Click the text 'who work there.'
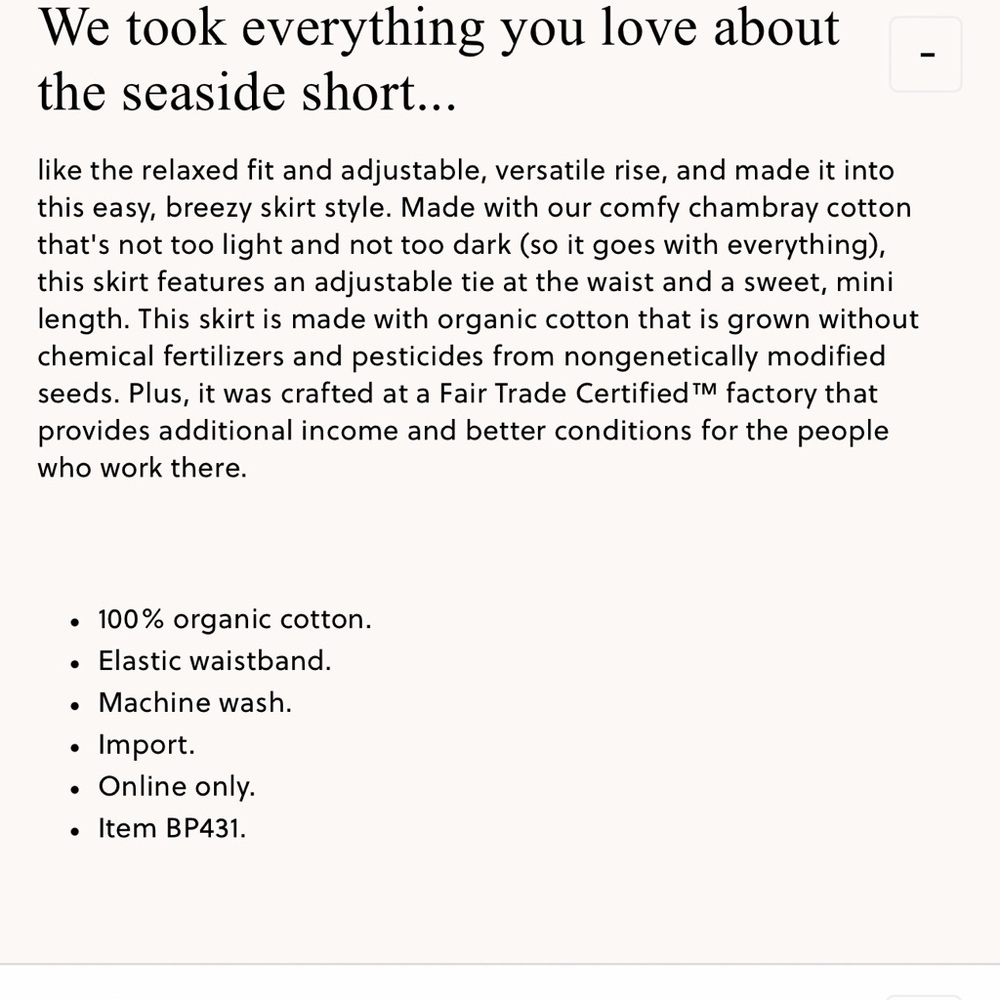1000x1000 pixels. point(142,468)
